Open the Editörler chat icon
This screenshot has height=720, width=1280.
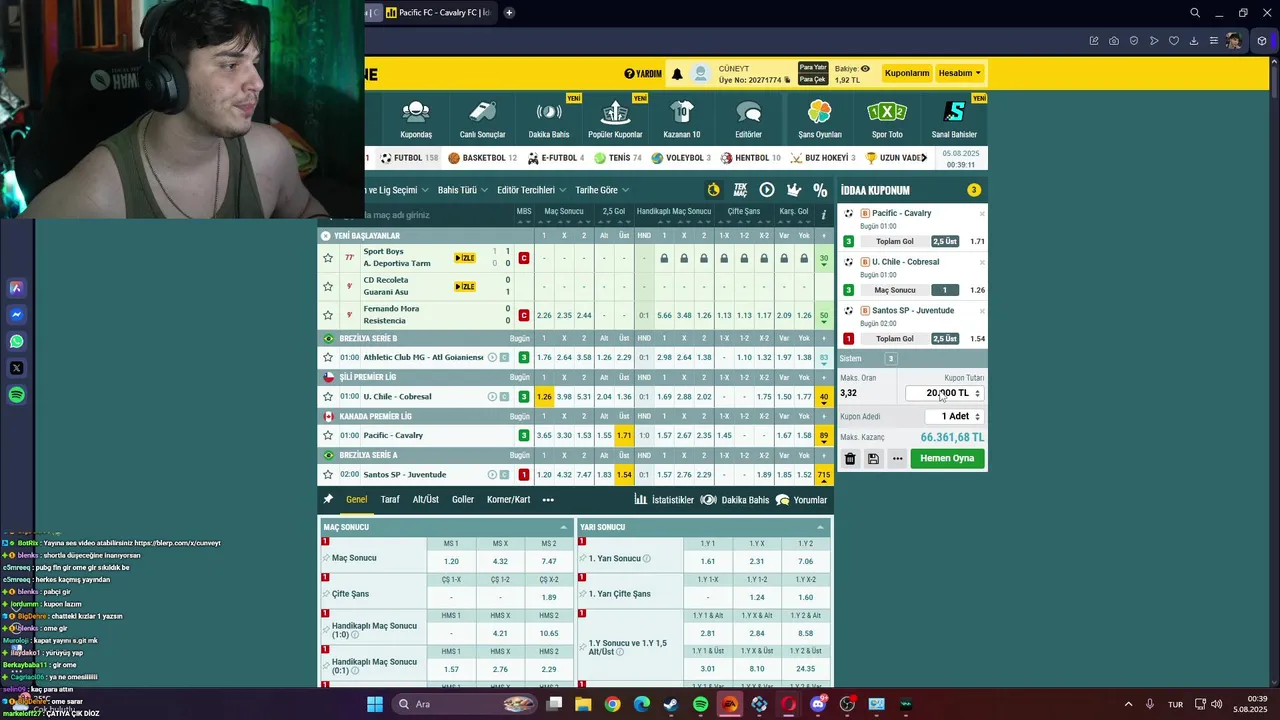[748, 112]
